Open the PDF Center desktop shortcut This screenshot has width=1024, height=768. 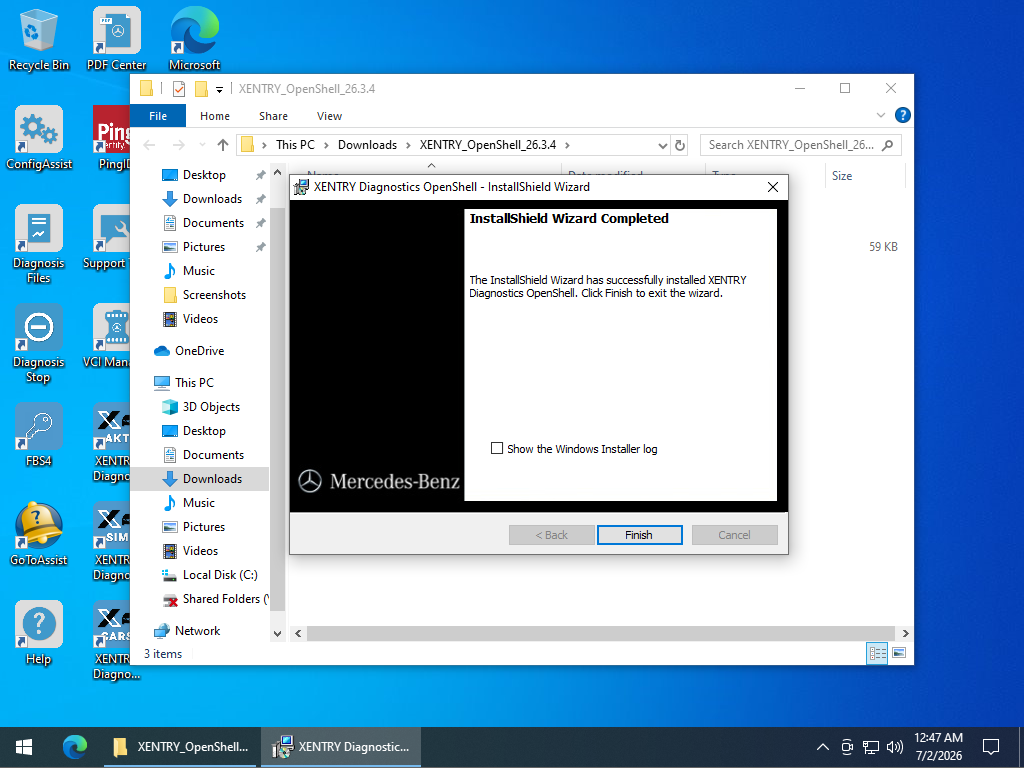[x=116, y=39]
